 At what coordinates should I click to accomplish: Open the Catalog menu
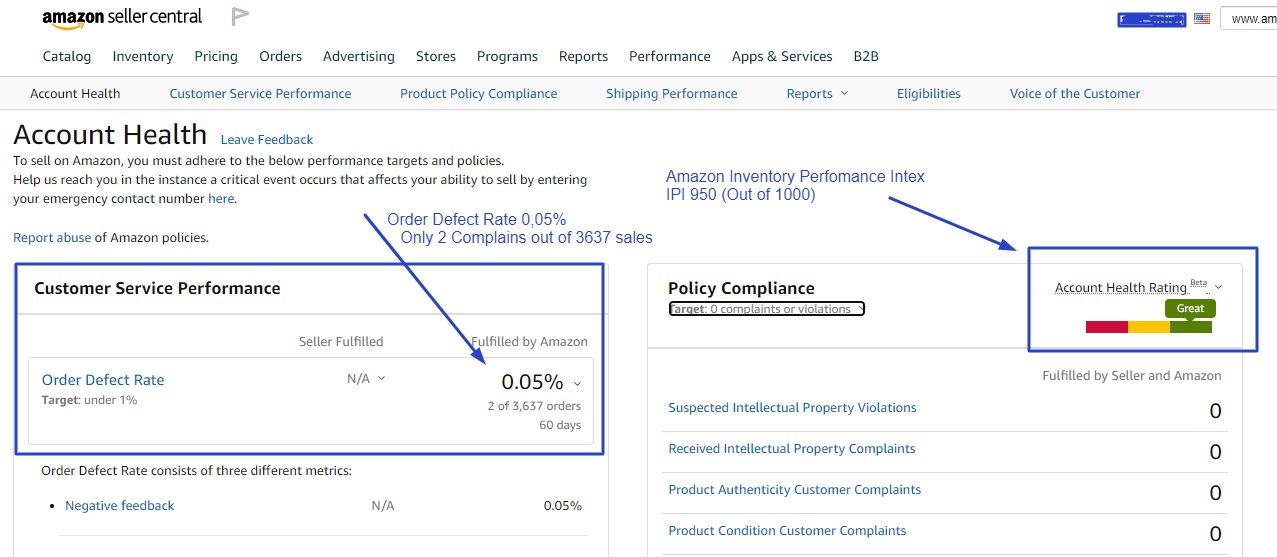tap(67, 56)
